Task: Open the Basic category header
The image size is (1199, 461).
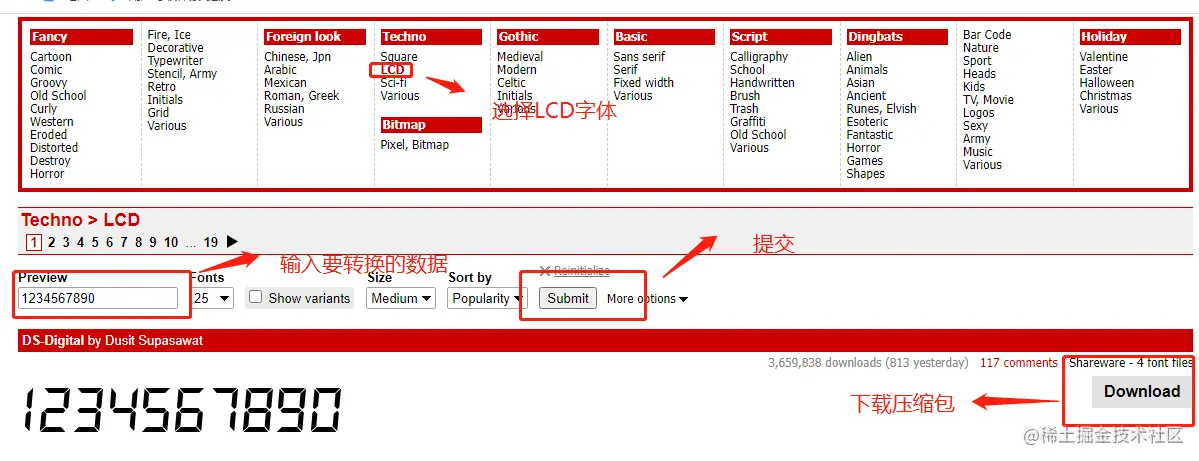Action: point(664,37)
